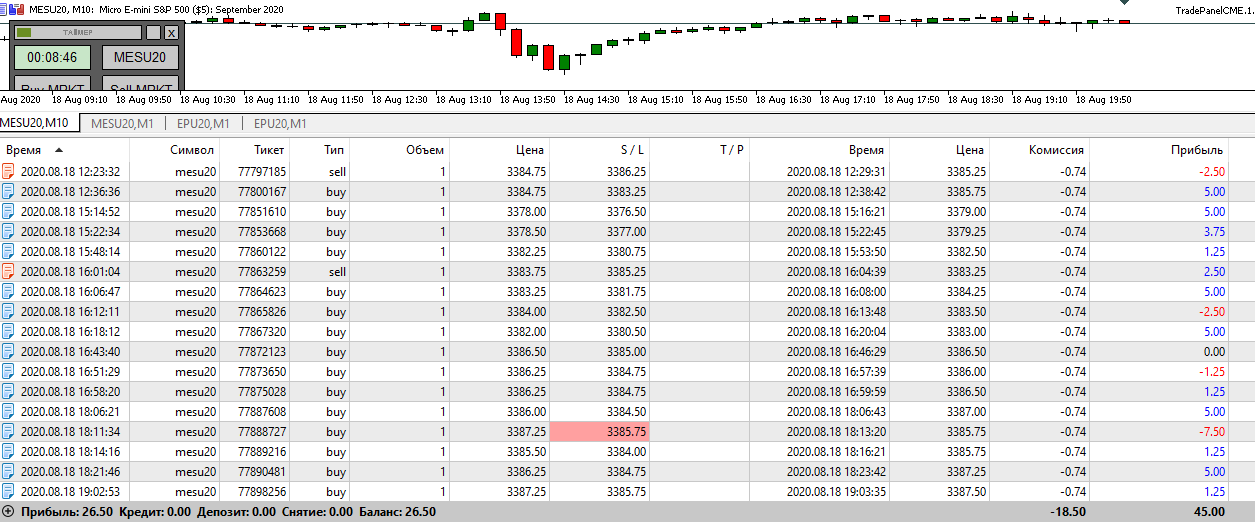
Task: Click the sell deal icon for ticket 77863259
Action: [x=9, y=271]
